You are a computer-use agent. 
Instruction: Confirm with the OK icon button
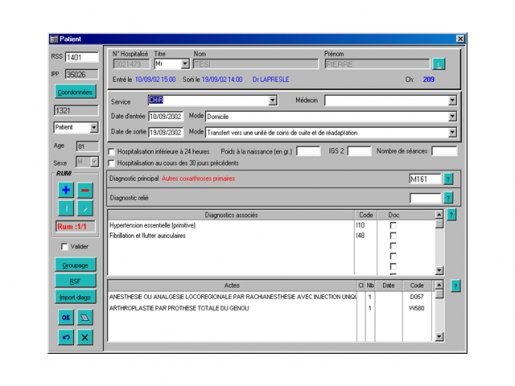pos(66,317)
